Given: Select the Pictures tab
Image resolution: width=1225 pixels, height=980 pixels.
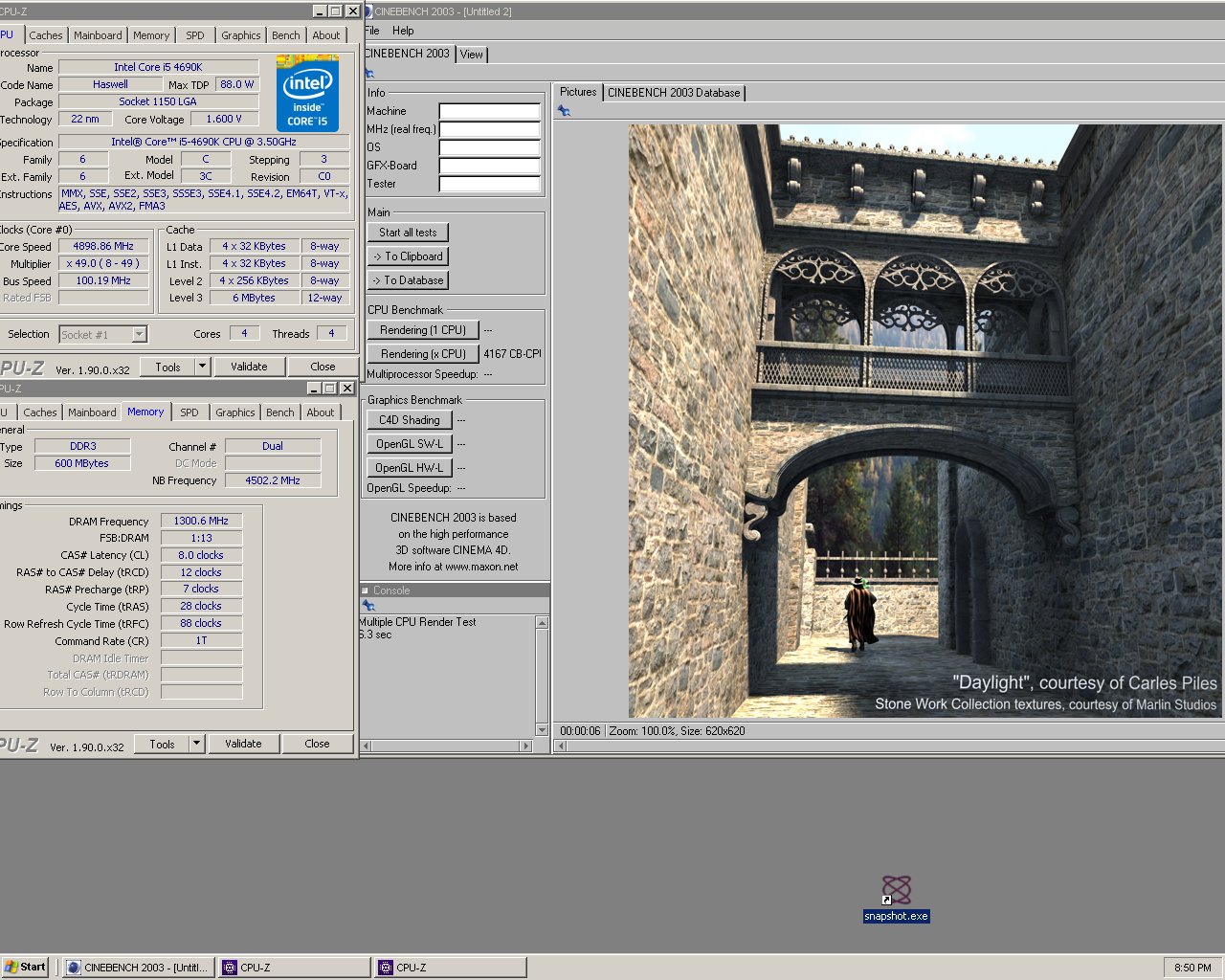Looking at the screenshot, I should 578,92.
